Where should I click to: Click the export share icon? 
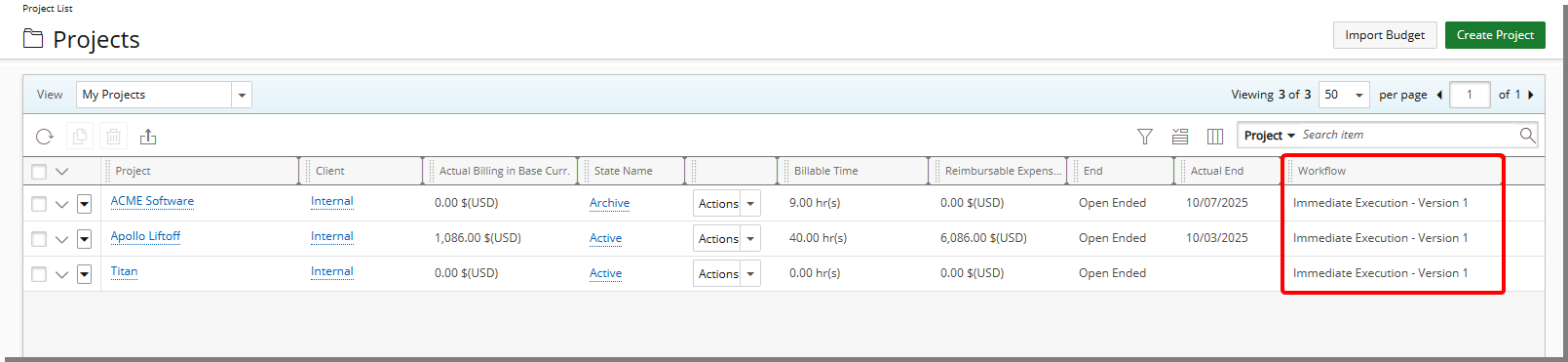click(x=148, y=137)
